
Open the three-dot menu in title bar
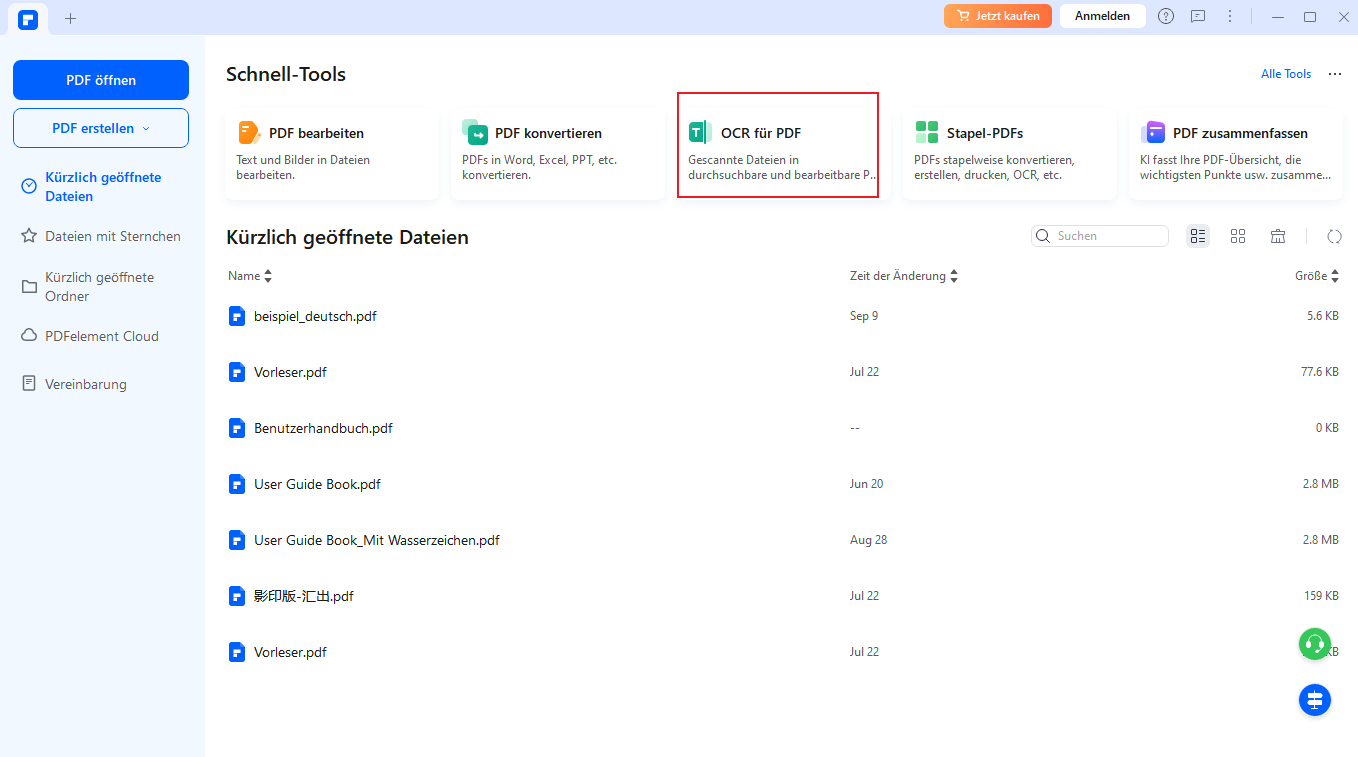[1230, 17]
